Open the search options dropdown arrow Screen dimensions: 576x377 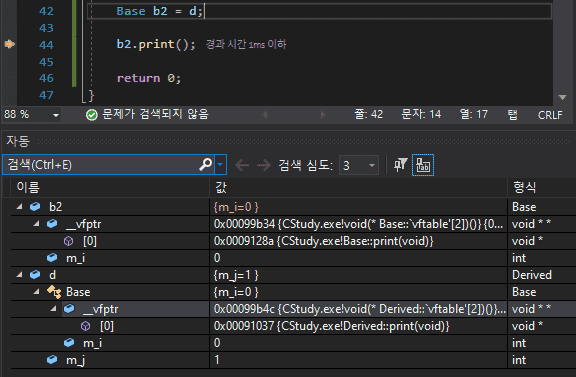pyautogui.click(x=220, y=164)
